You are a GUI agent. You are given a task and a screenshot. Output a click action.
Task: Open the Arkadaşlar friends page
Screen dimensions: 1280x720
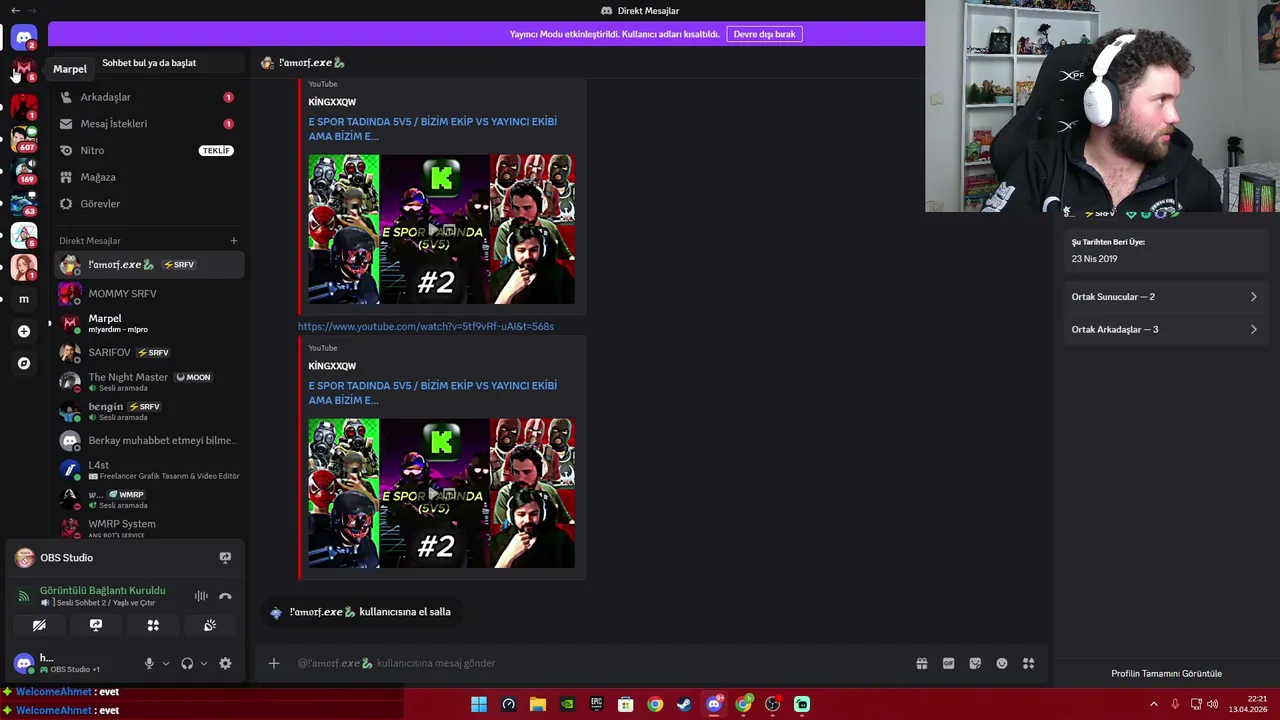point(148,97)
